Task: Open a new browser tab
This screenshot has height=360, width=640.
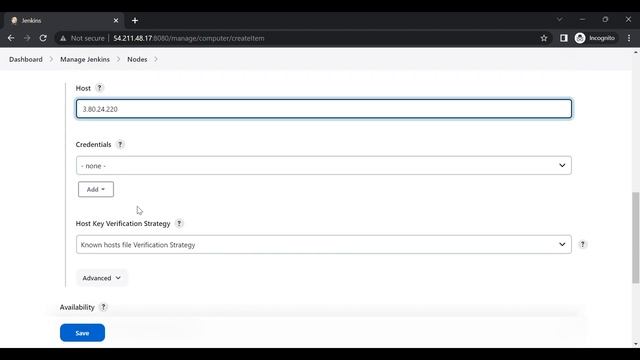Action: pyautogui.click(x=135, y=20)
